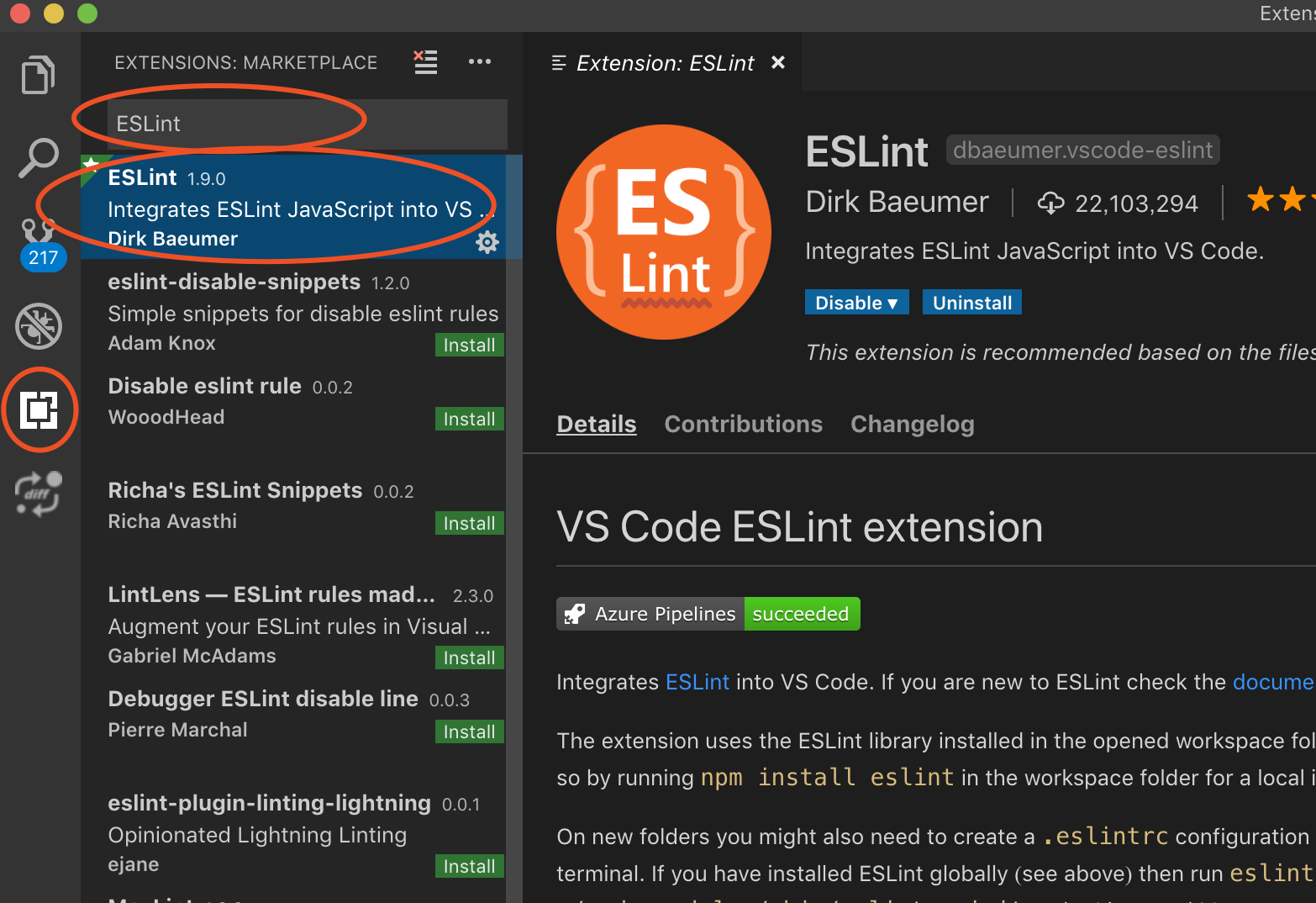Install Debugger ESLint disable line extension
This screenshot has height=903, width=1316.
469,731
